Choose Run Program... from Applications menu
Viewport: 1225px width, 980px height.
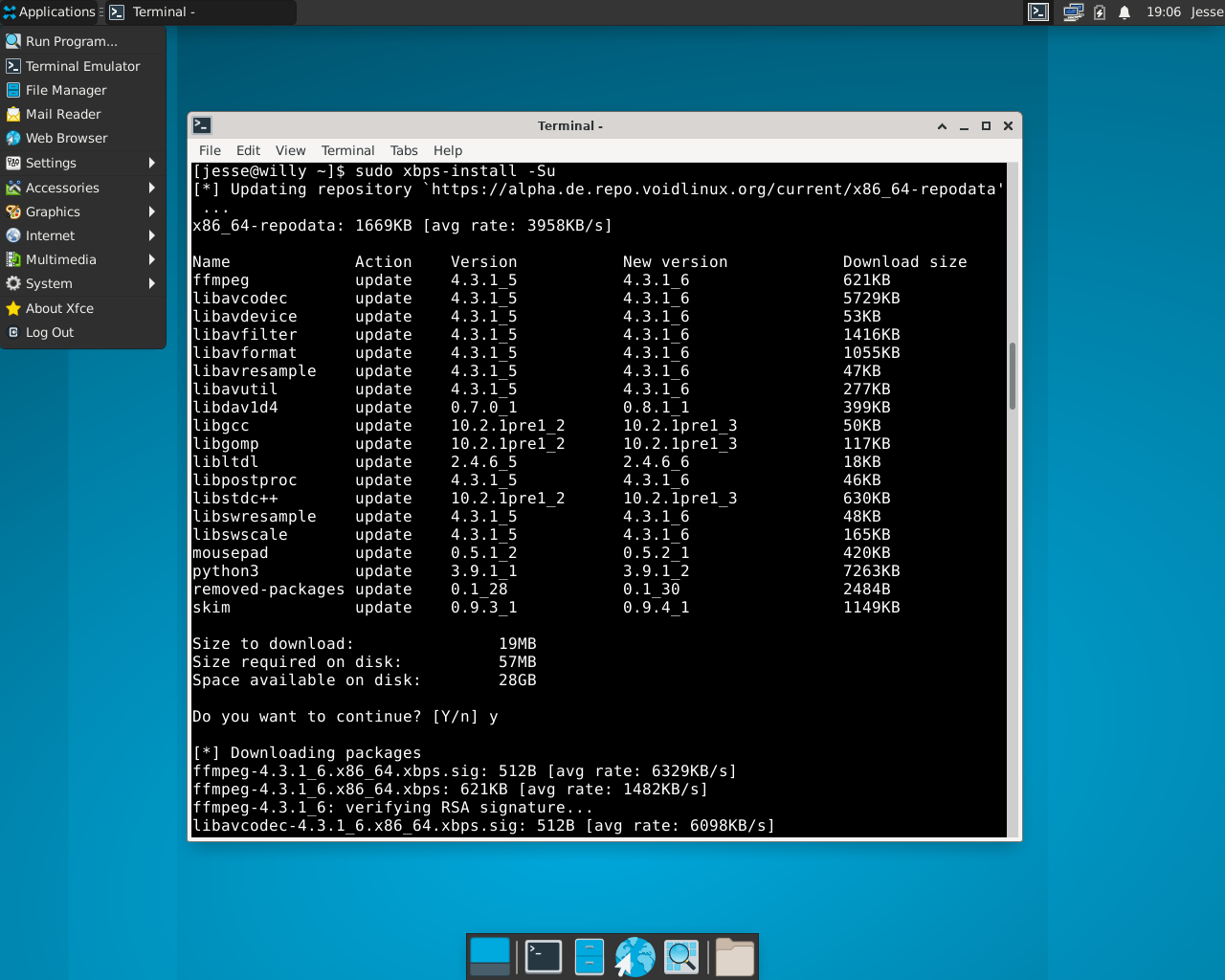(83, 41)
